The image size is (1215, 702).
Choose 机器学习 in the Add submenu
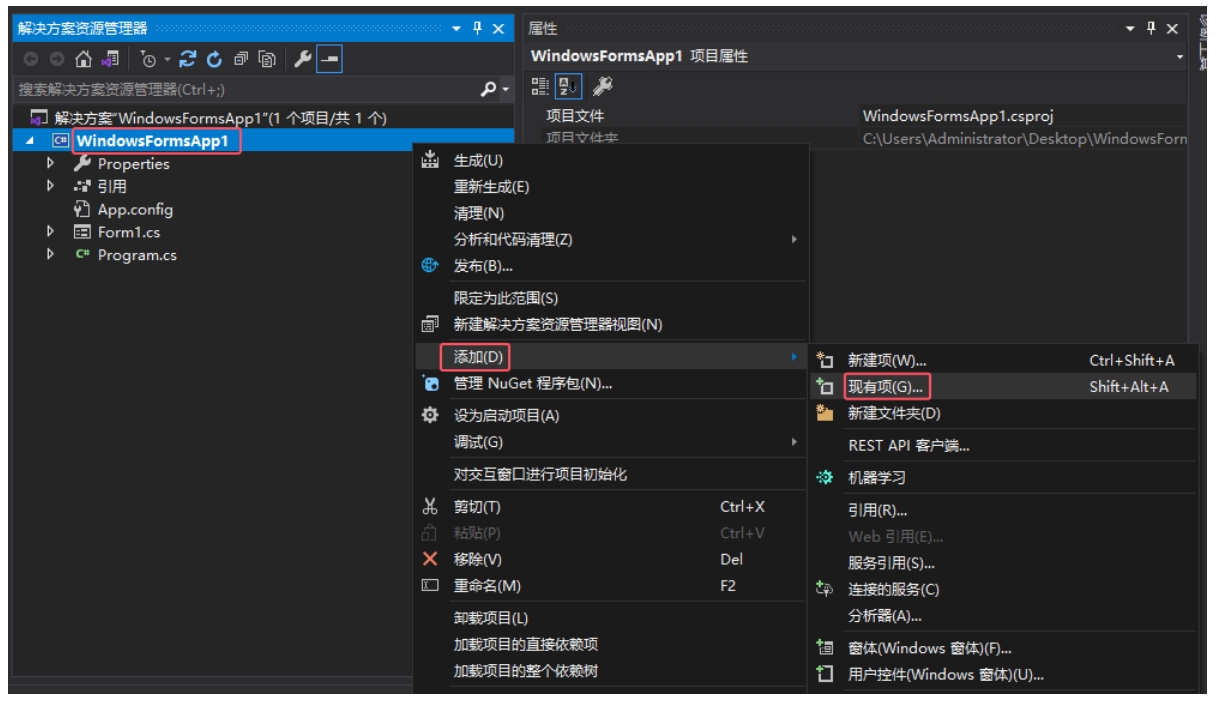point(1003,478)
